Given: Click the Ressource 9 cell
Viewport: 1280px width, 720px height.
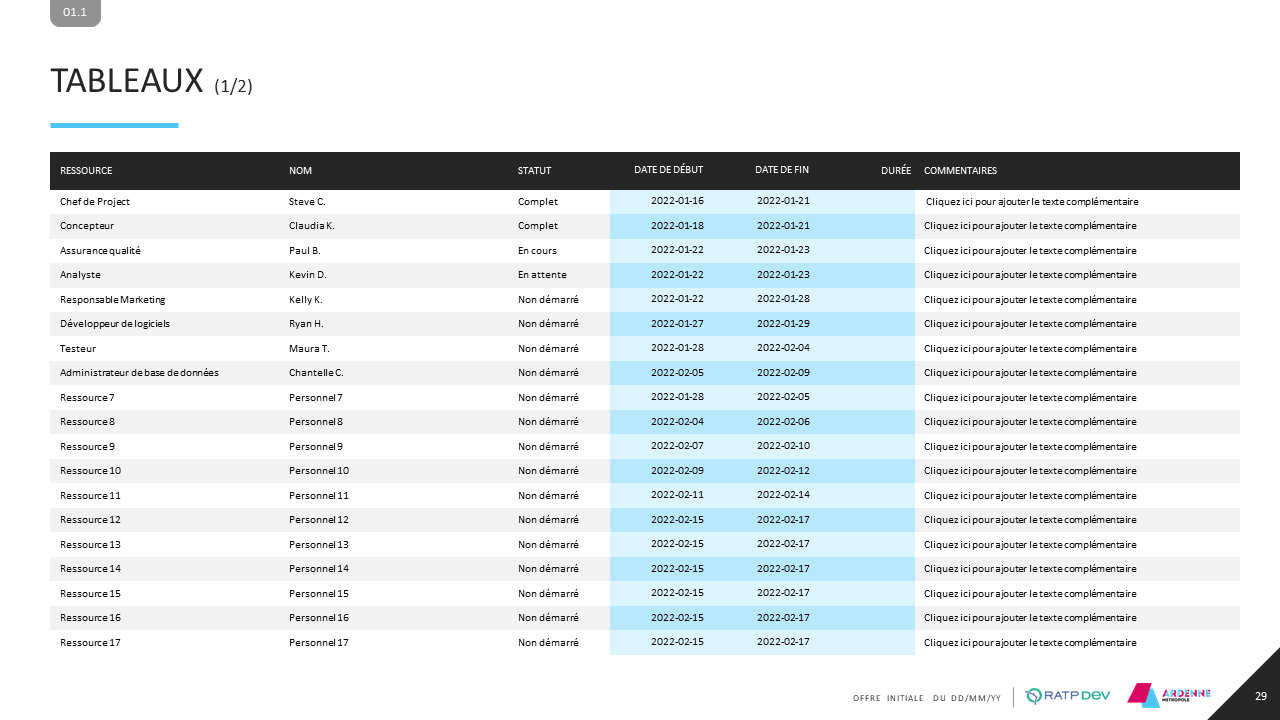Looking at the screenshot, I should [87, 447].
